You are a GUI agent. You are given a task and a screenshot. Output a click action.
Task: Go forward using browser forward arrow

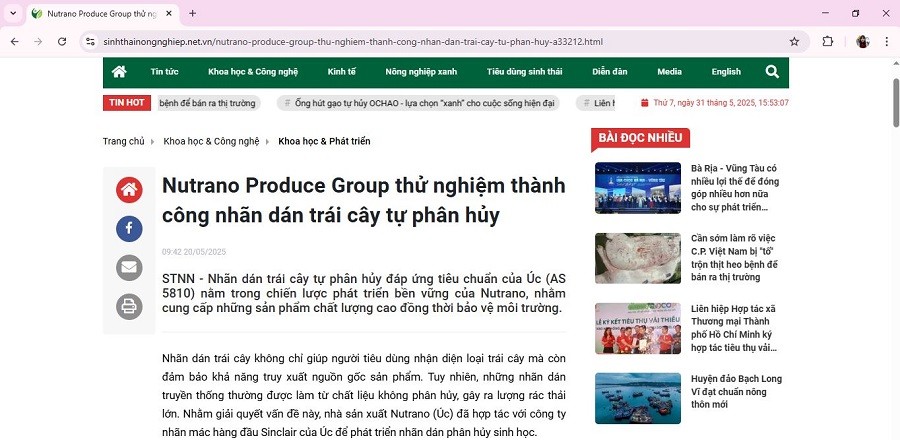38,41
